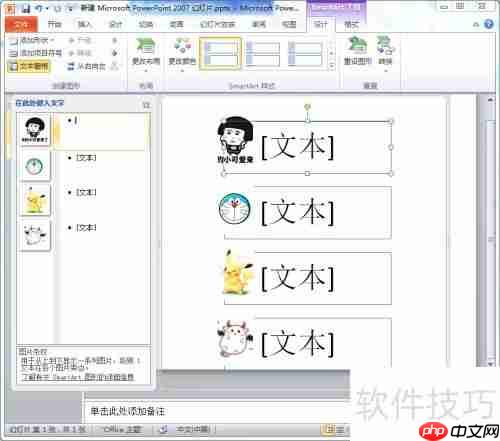Toggle 从右向左 right-to-left layout
500x441 pixels.
87,67
